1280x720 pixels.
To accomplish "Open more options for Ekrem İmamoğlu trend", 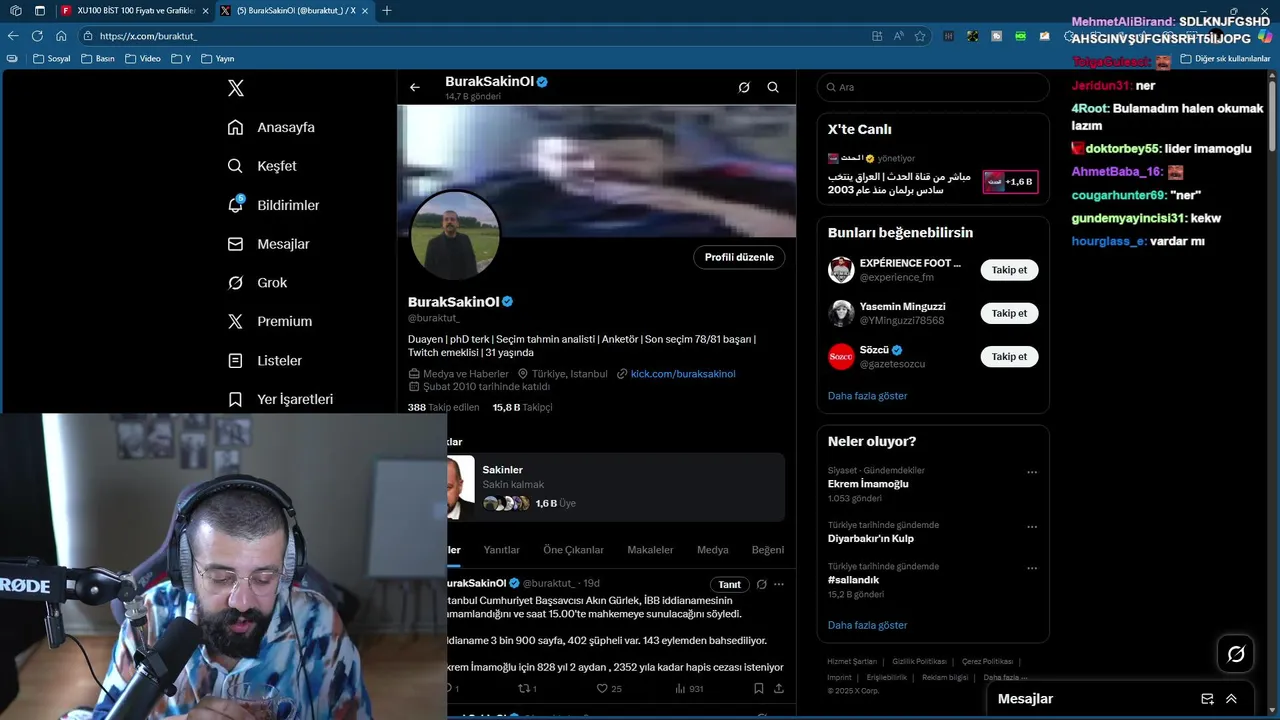I will 1032,472.
